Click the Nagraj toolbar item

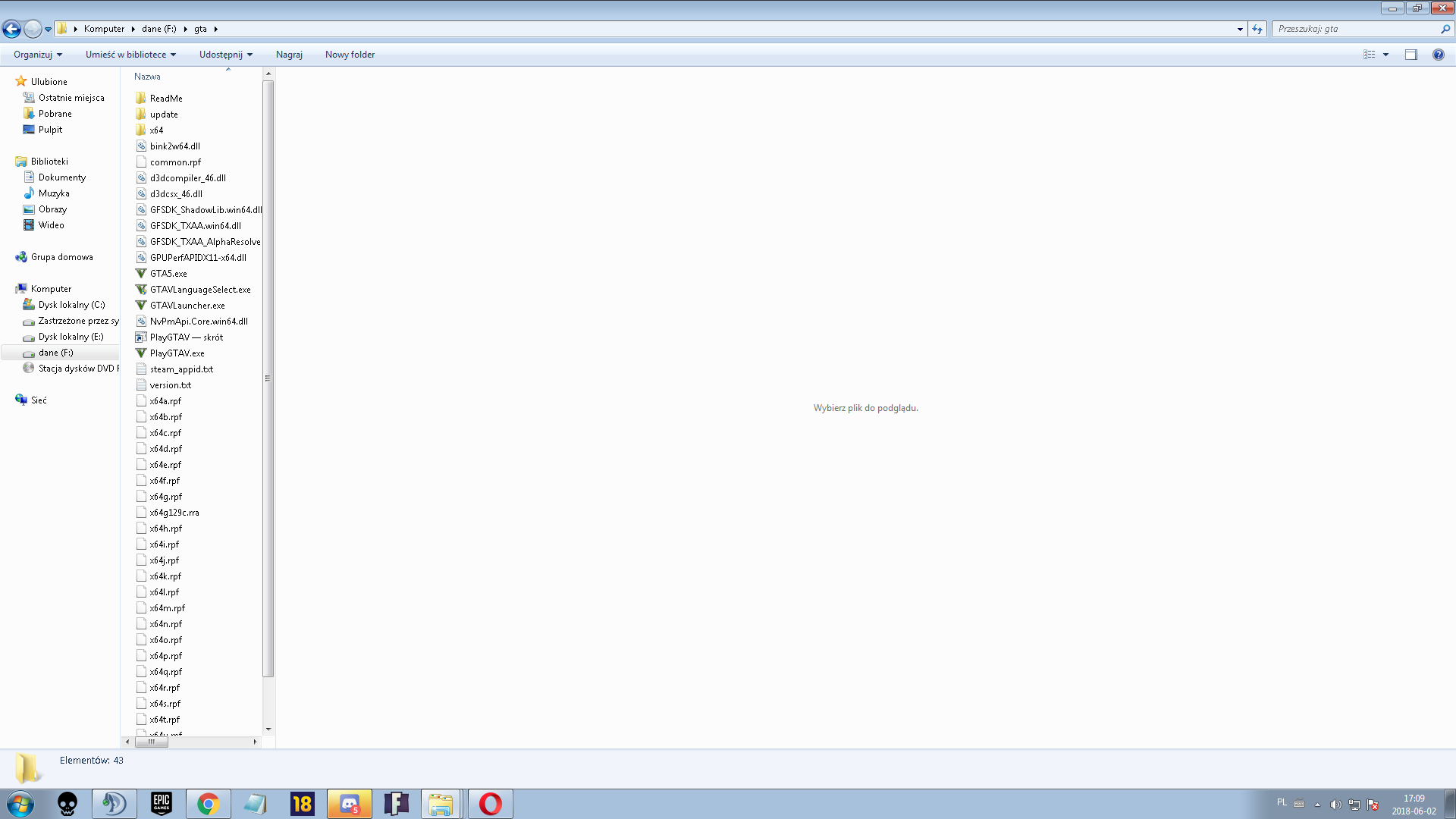click(289, 55)
